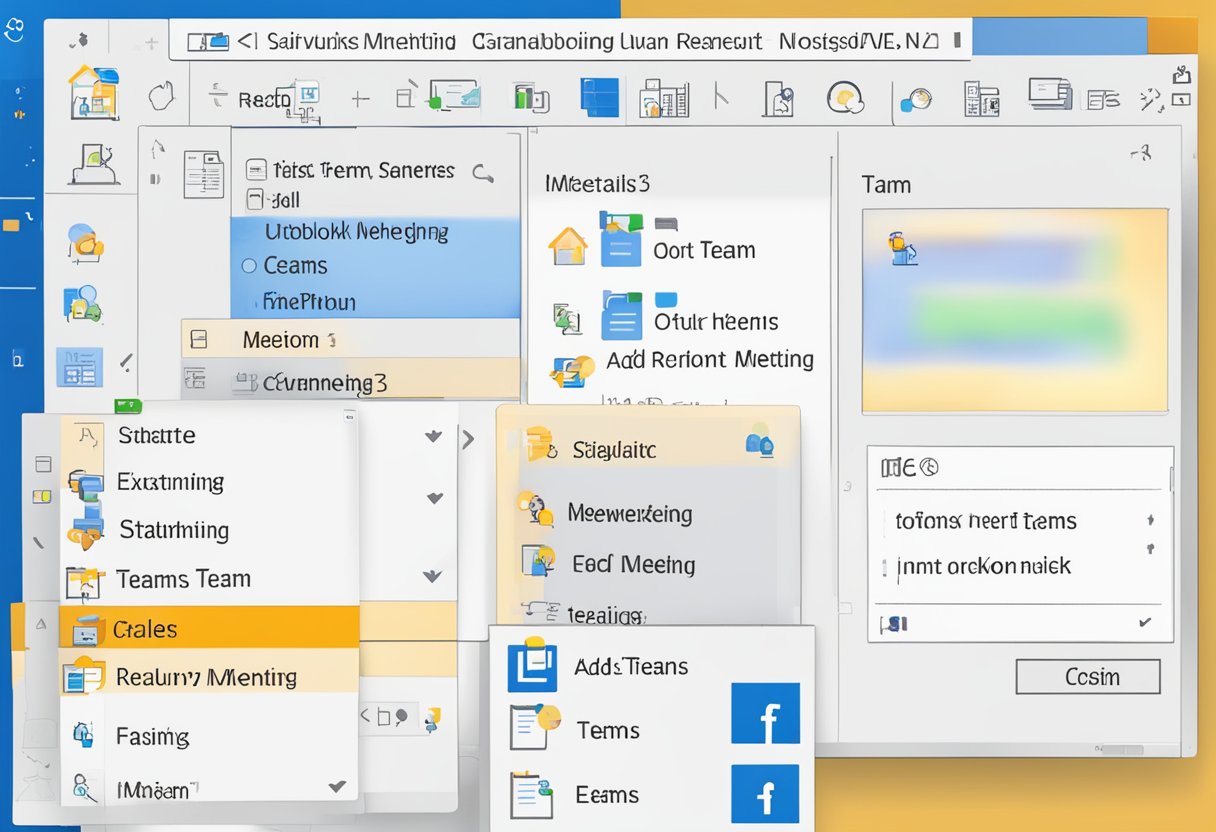Screen dimensions: 1216x832
Task: Click the Tam preview thumbnail
Action: pos(1014,310)
